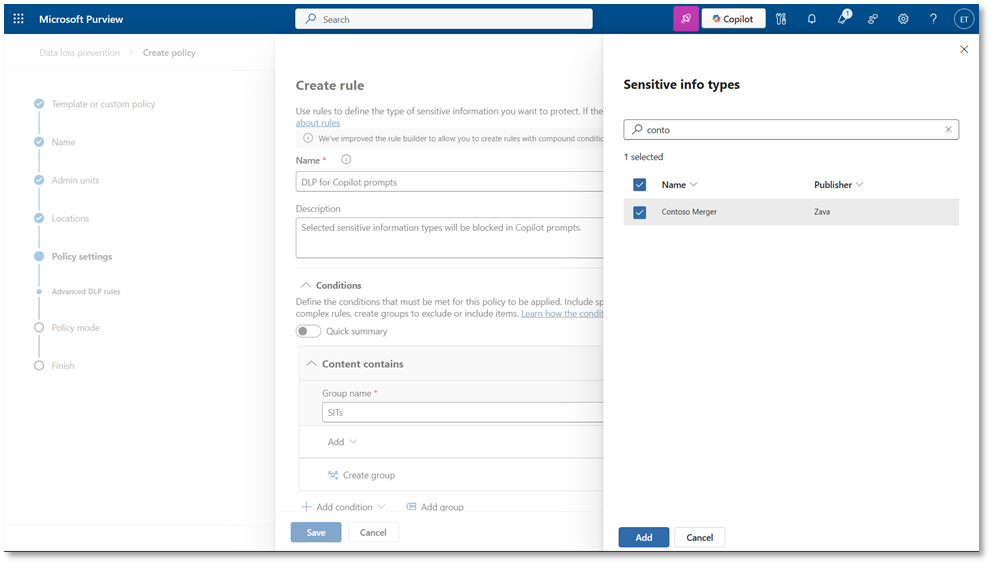Uncheck the Contoso Merger checkbox
Screen dimensions: 992x565
640,212
